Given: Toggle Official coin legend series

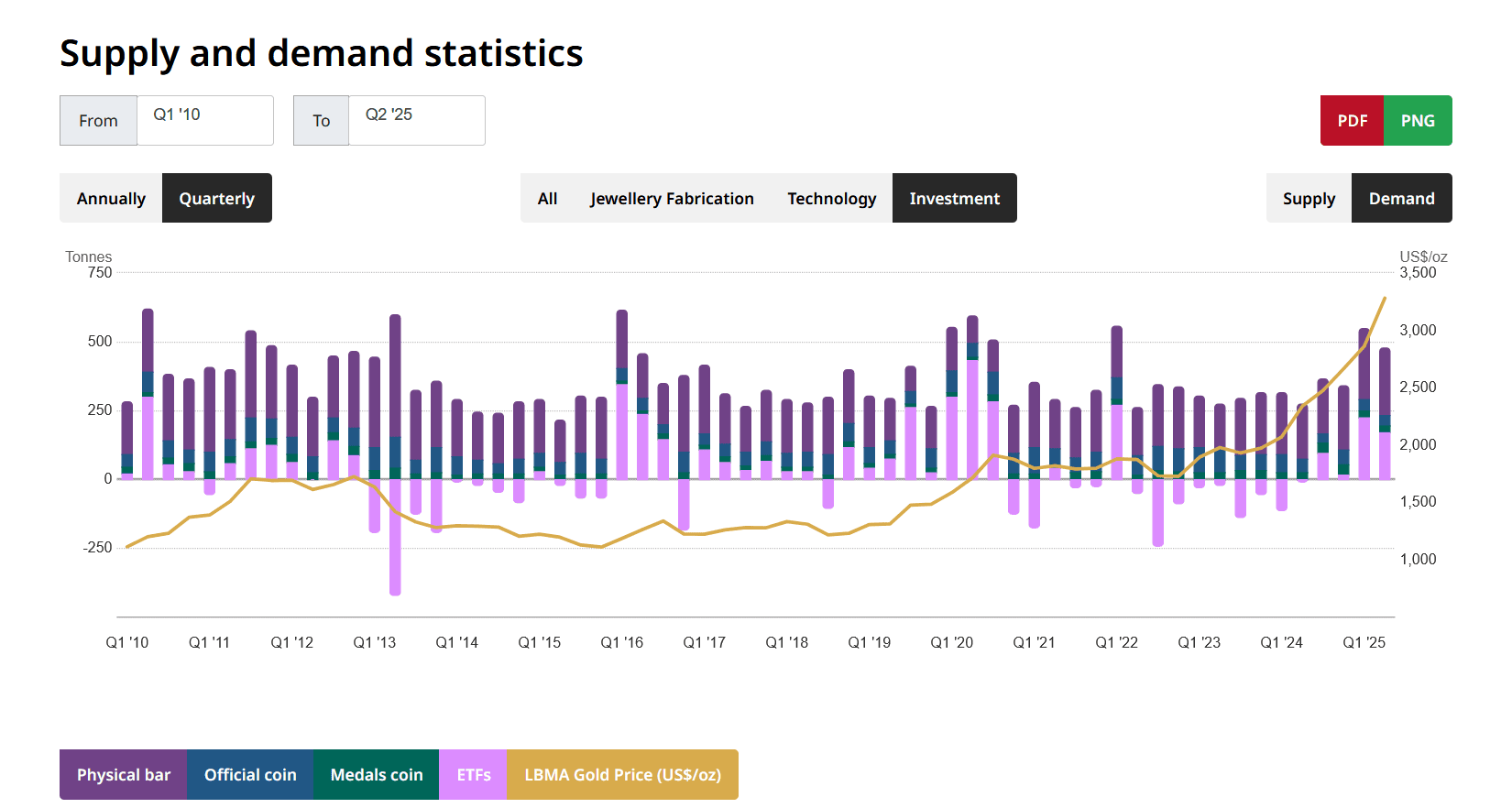Looking at the screenshot, I should 250,775.
